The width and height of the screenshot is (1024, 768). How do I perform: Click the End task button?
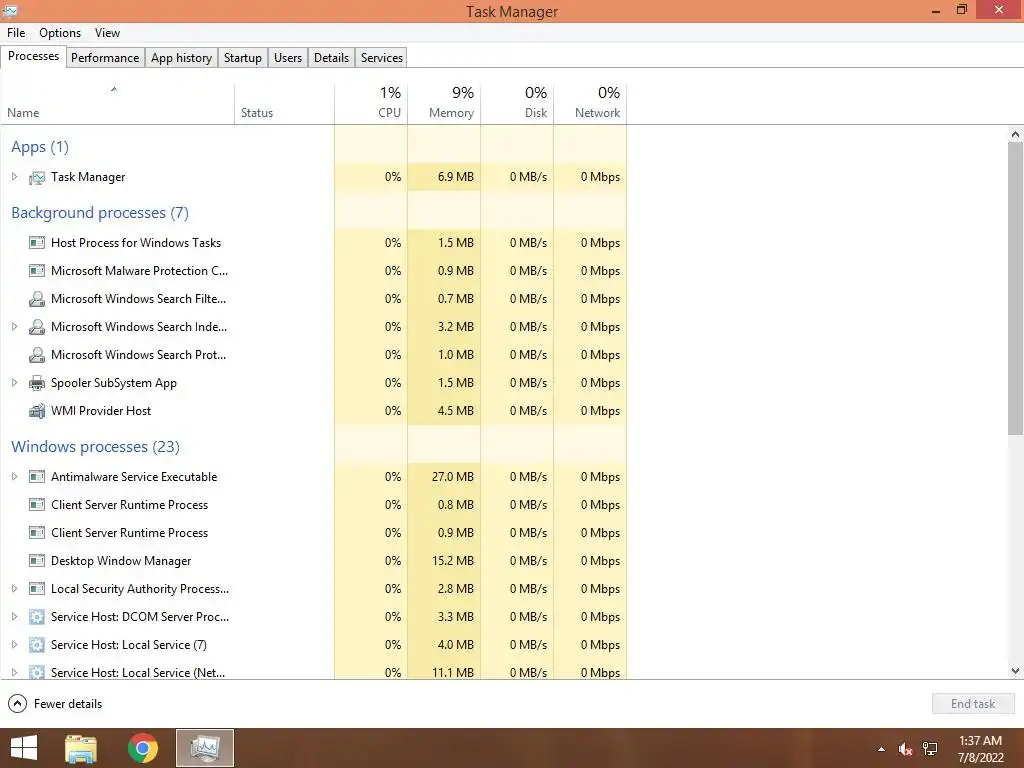pos(973,704)
